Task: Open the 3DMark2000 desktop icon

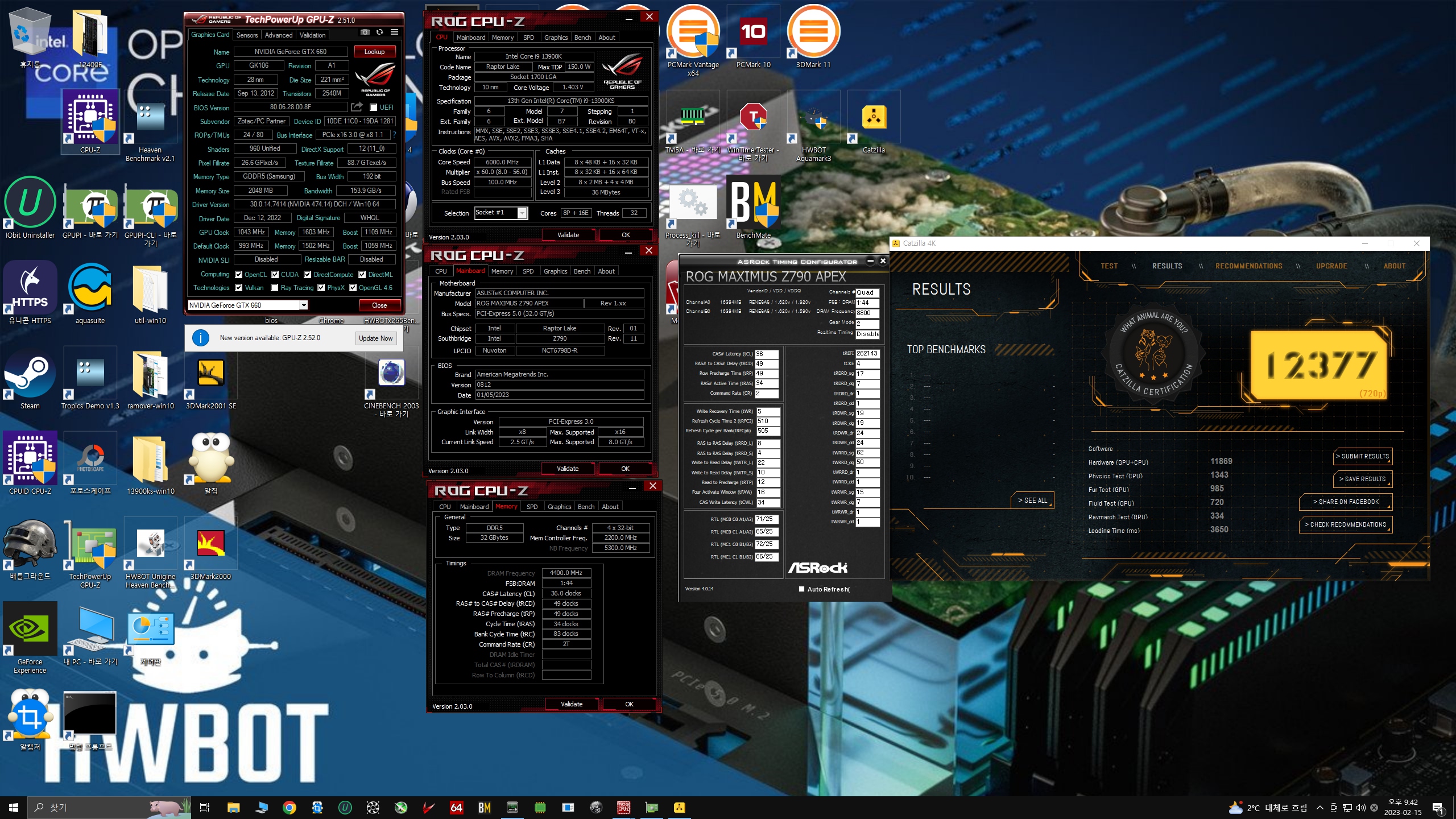Action: click(x=210, y=549)
